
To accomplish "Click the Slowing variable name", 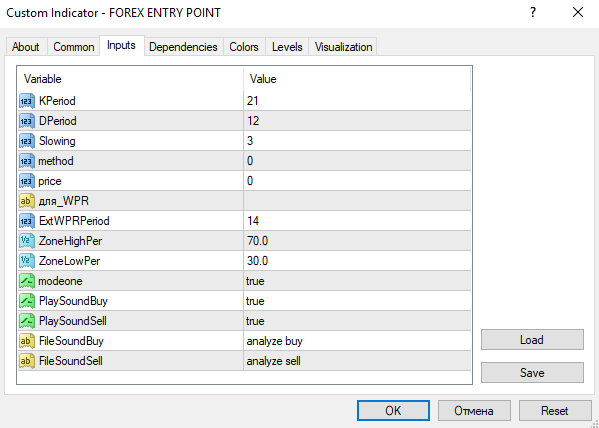I will click(x=57, y=141).
